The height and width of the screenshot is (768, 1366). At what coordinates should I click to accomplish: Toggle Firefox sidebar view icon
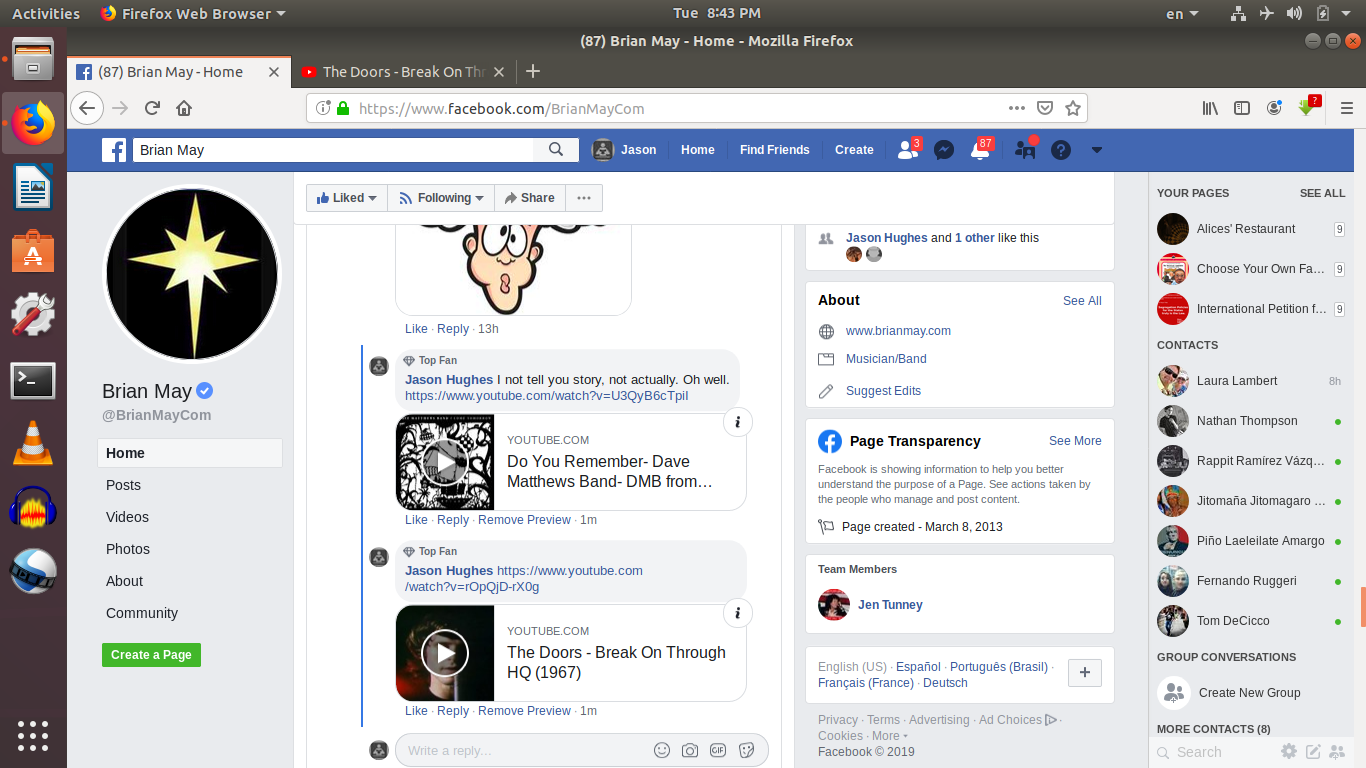click(1242, 108)
